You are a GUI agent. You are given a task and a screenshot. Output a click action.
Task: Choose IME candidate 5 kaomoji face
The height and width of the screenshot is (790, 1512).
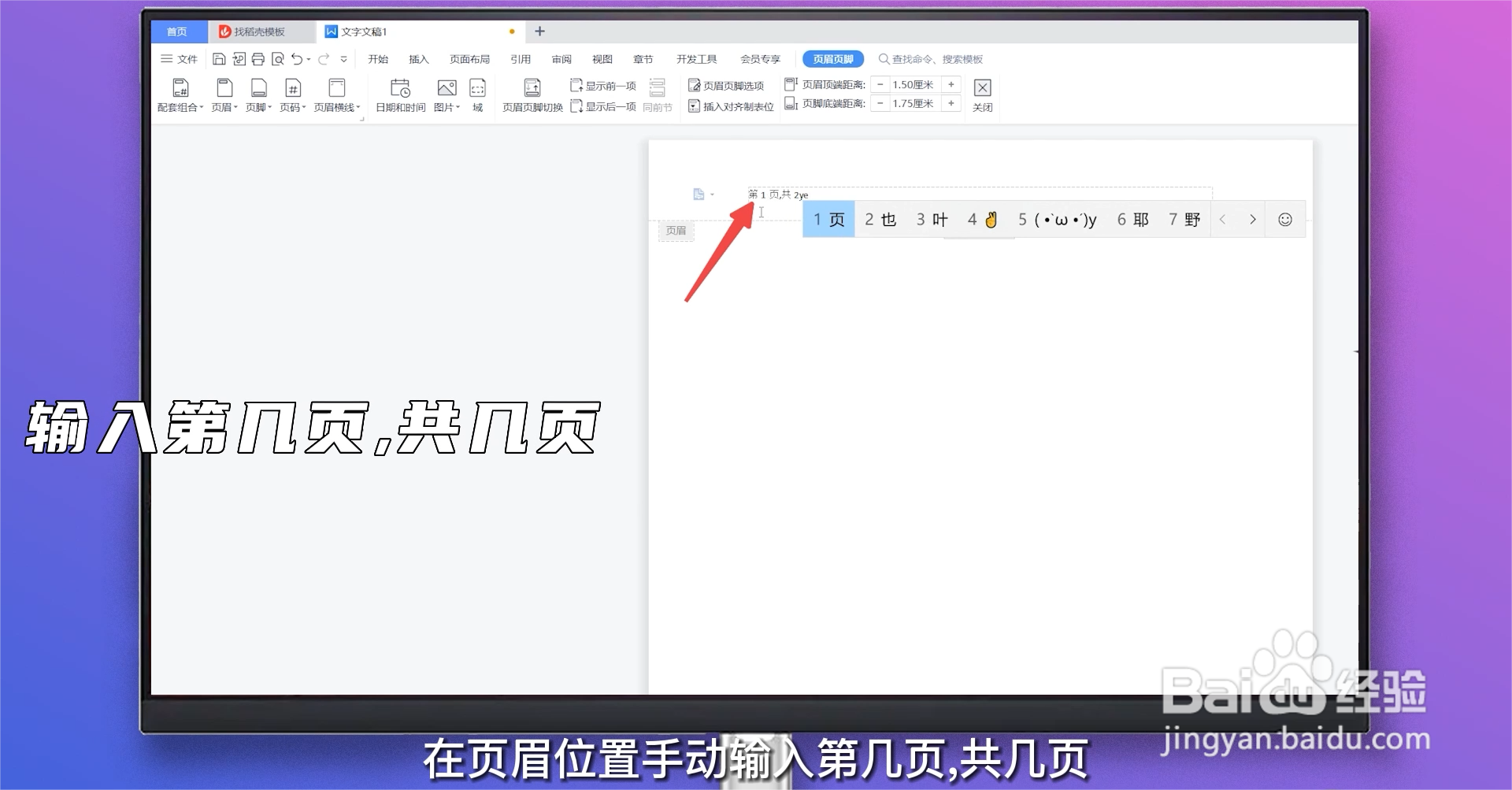[1058, 220]
